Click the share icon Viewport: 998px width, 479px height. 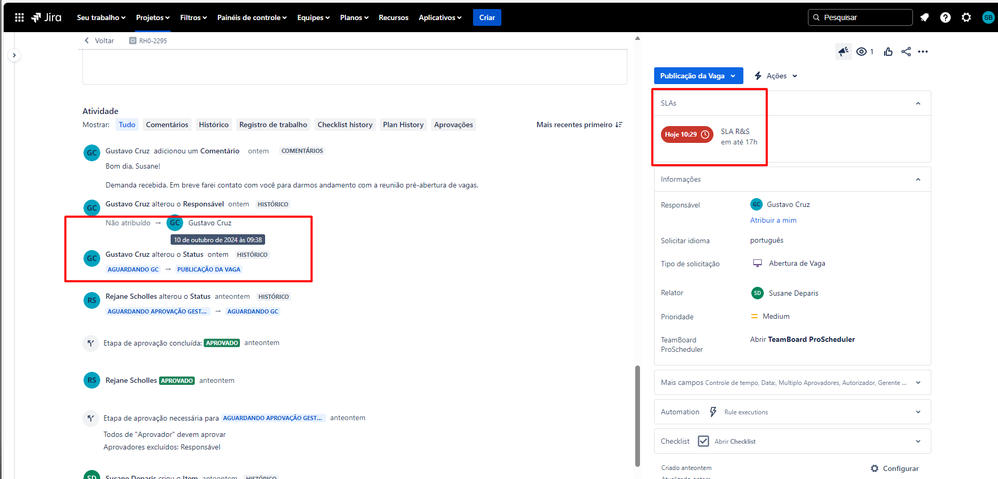[x=906, y=52]
